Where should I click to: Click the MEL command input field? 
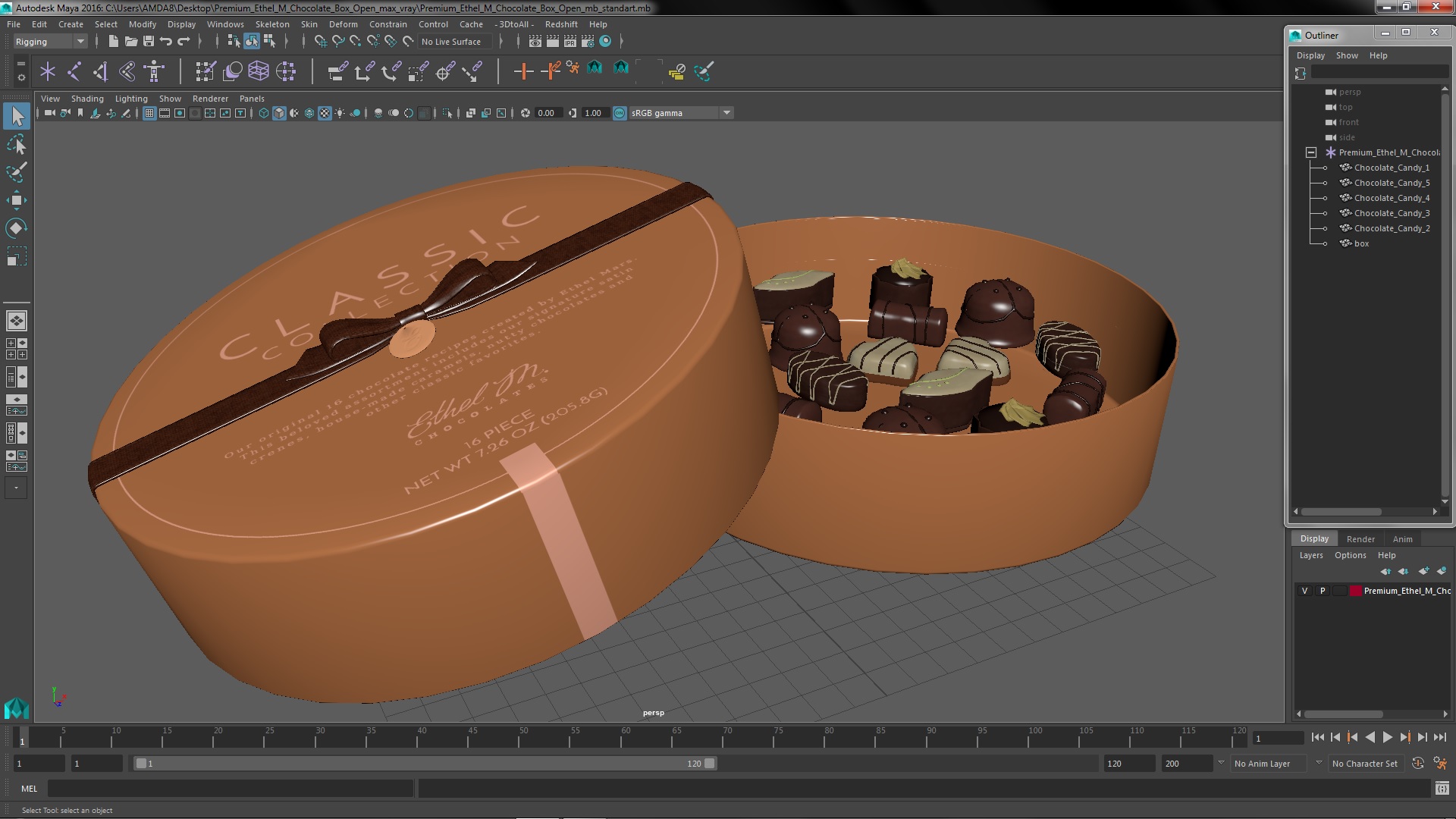pyautogui.click(x=231, y=789)
